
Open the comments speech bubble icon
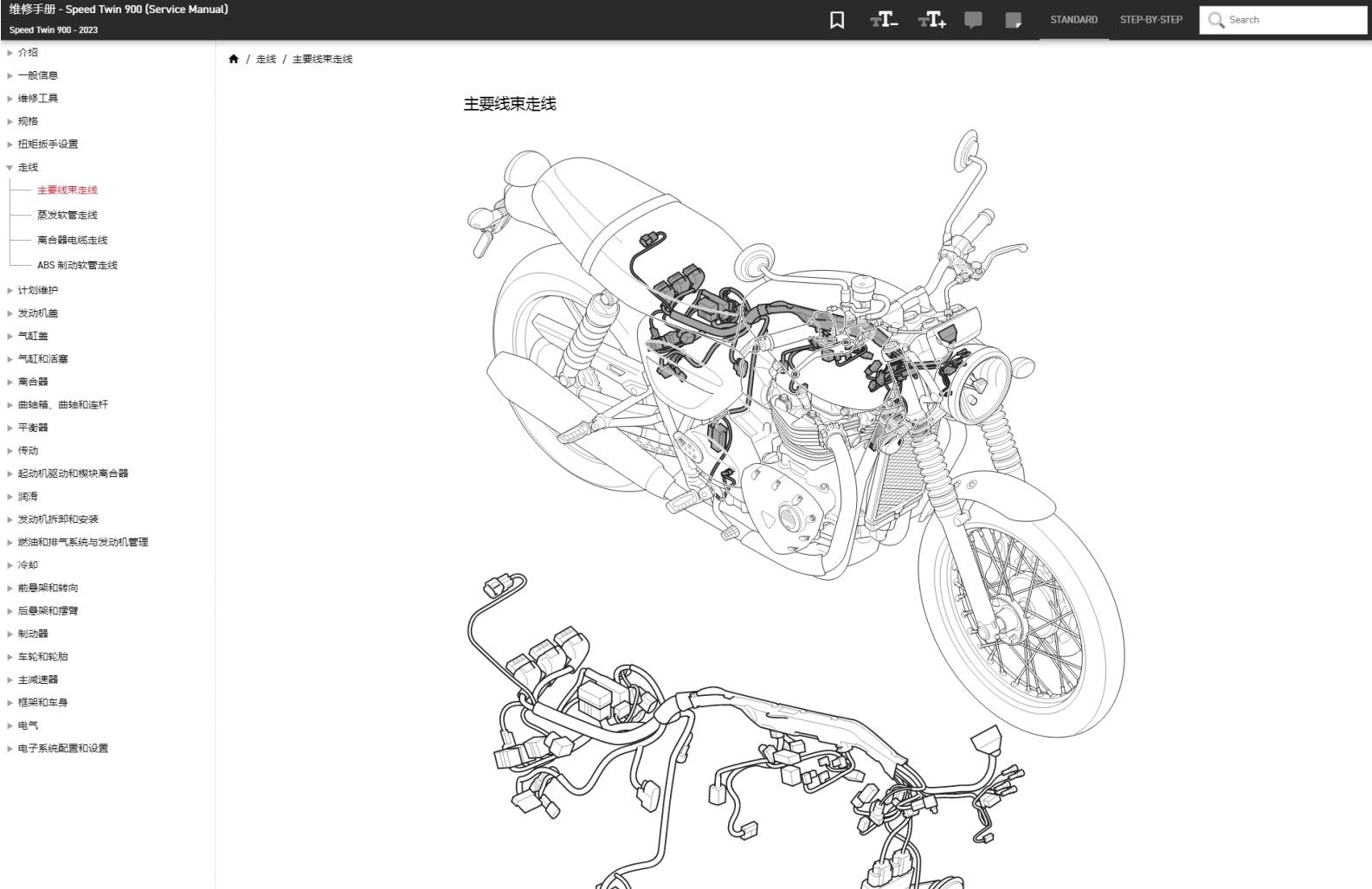pyautogui.click(x=973, y=20)
